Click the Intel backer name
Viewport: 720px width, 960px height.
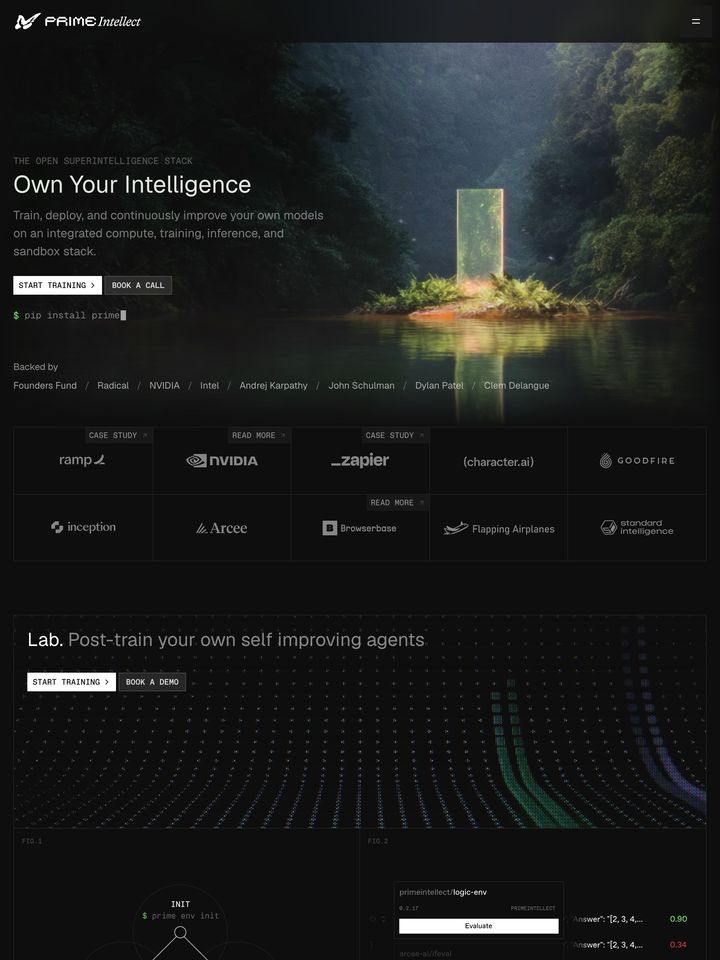coord(209,386)
